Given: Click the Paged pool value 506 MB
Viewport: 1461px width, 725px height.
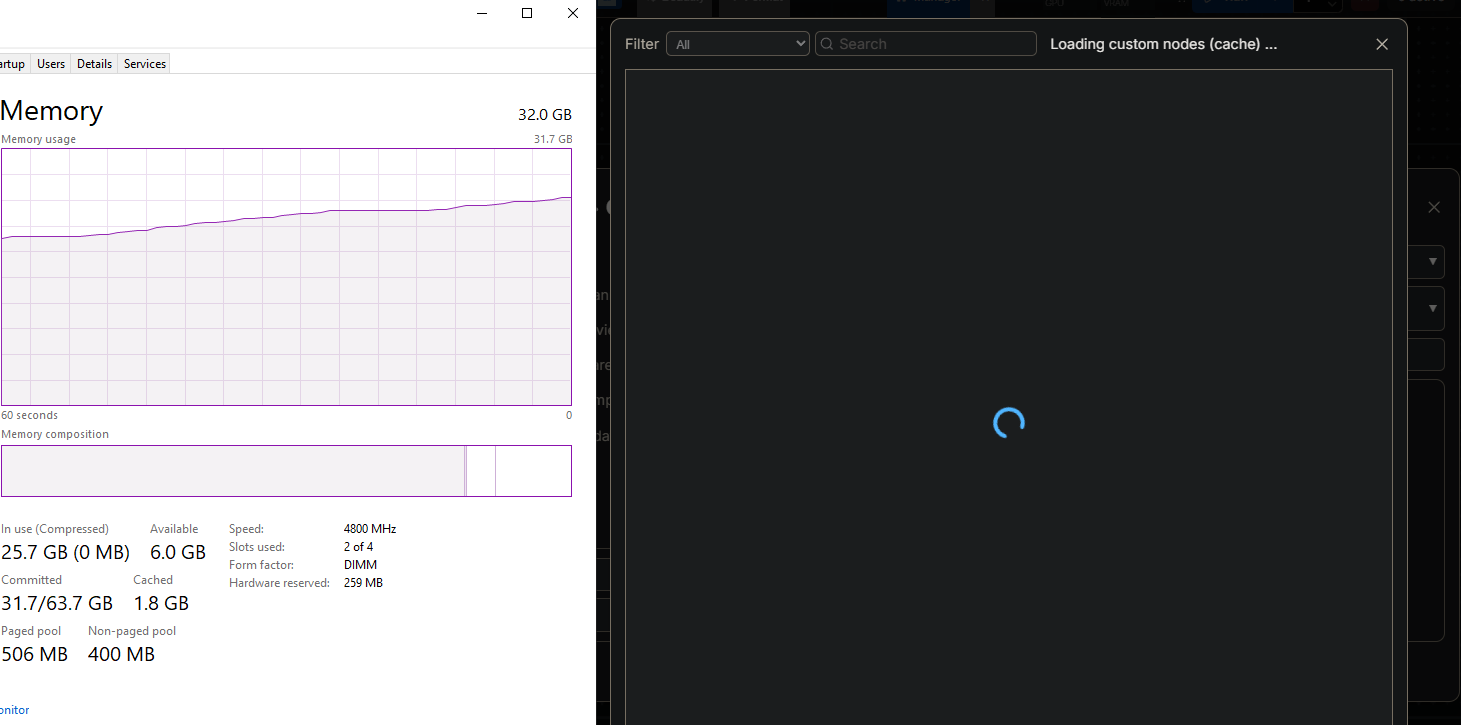Looking at the screenshot, I should 35,654.
